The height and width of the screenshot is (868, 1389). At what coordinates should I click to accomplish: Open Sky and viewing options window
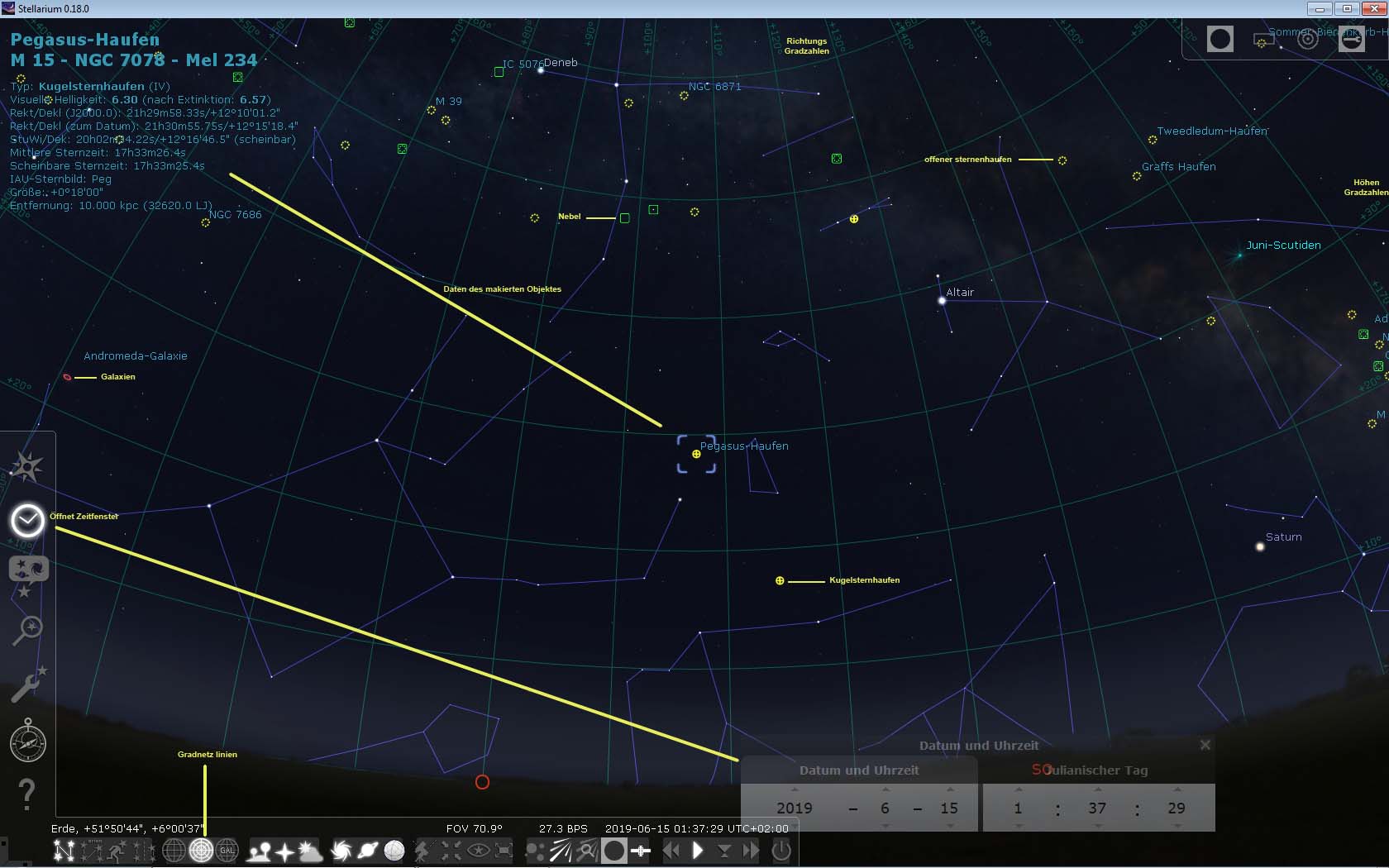(27, 575)
